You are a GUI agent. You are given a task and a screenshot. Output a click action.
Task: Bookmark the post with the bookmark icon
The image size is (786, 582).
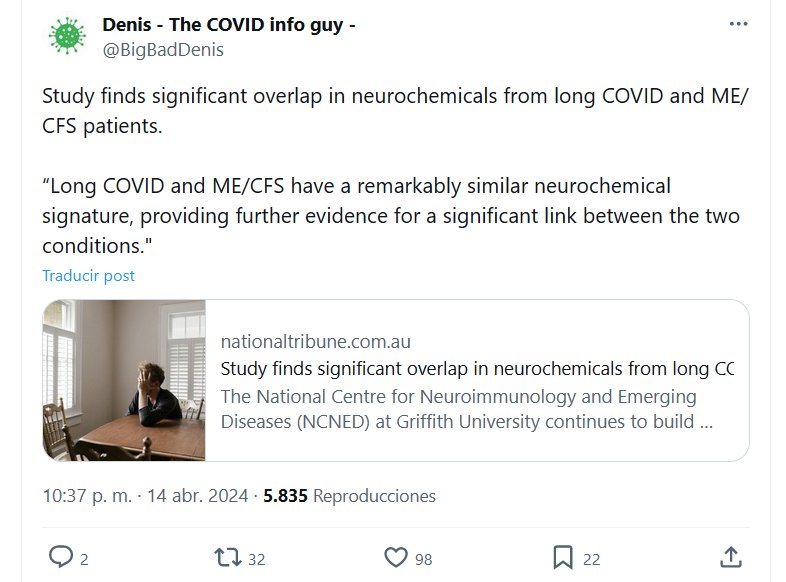click(563, 557)
